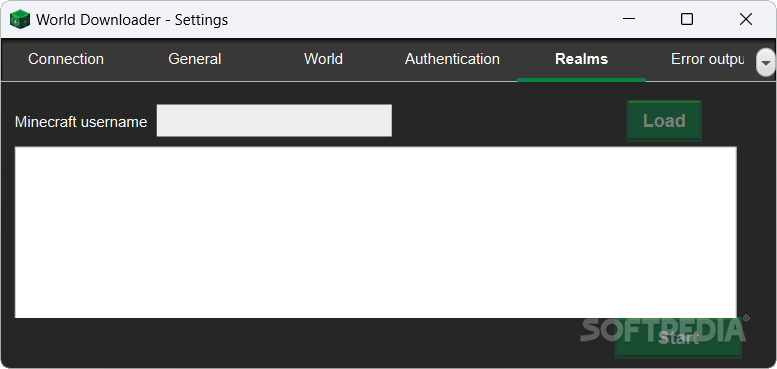Minimize the Settings window
The width and height of the screenshot is (777, 369).
(x=629, y=19)
